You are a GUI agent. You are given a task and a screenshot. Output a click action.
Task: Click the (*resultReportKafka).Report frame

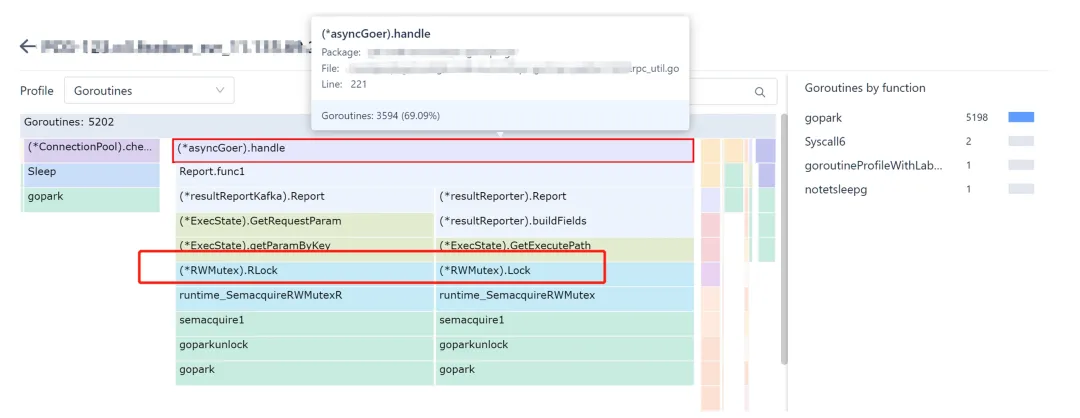point(304,197)
